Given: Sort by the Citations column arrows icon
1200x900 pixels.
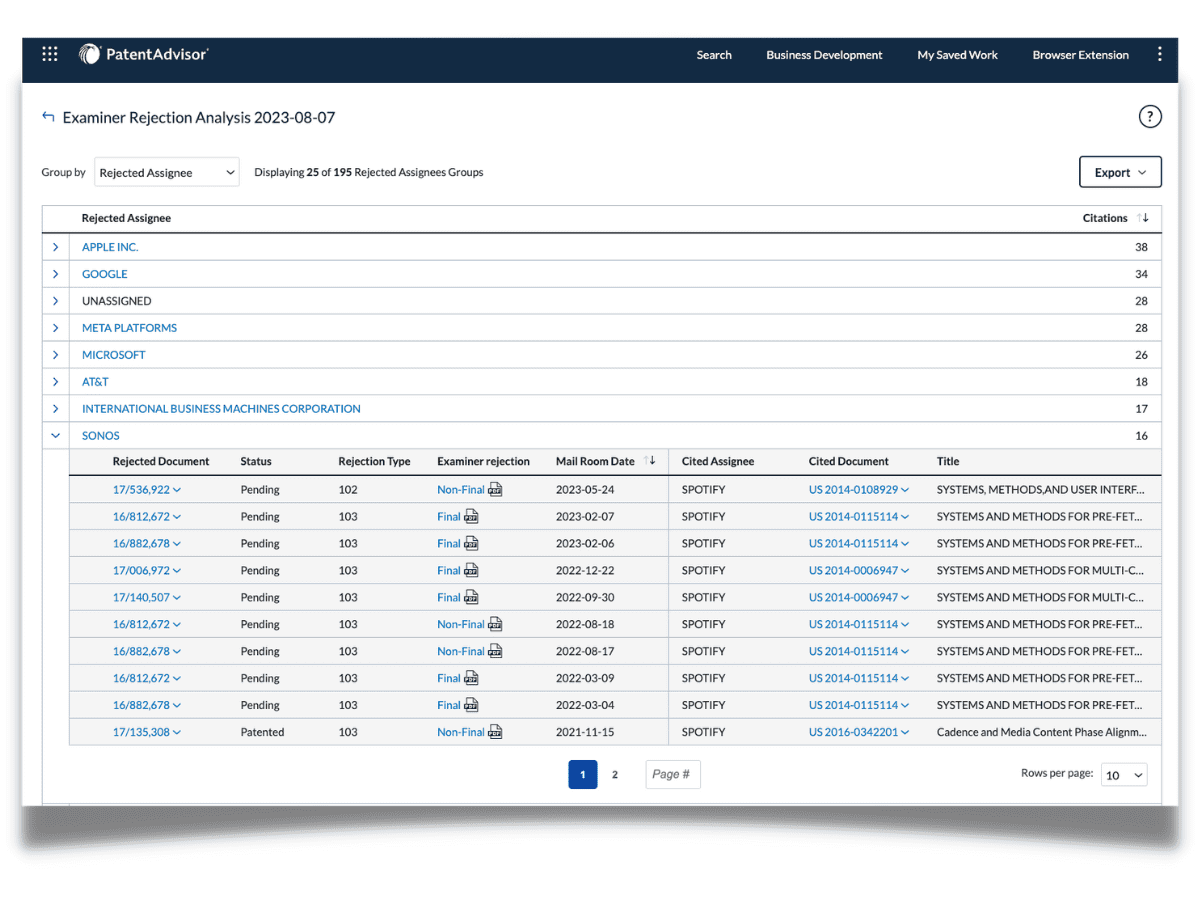Looking at the screenshot, I should [1144, 218].
